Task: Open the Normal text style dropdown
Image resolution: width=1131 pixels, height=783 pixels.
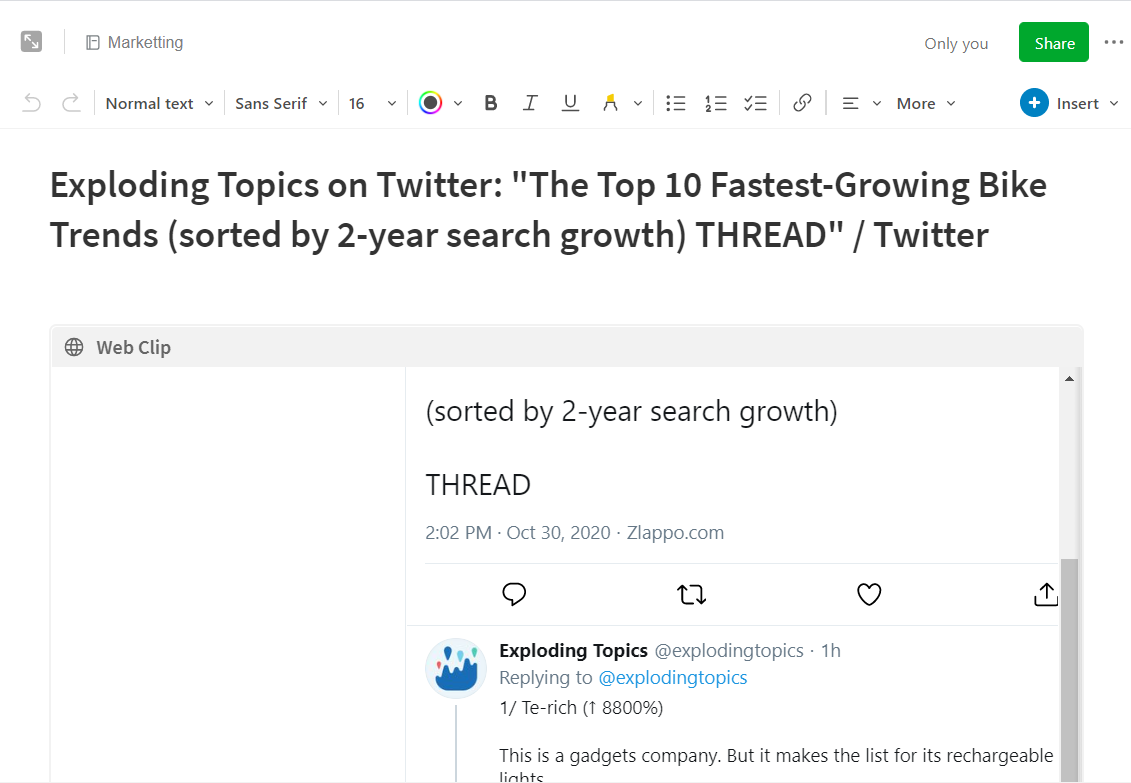Action: tap(159, 103)
